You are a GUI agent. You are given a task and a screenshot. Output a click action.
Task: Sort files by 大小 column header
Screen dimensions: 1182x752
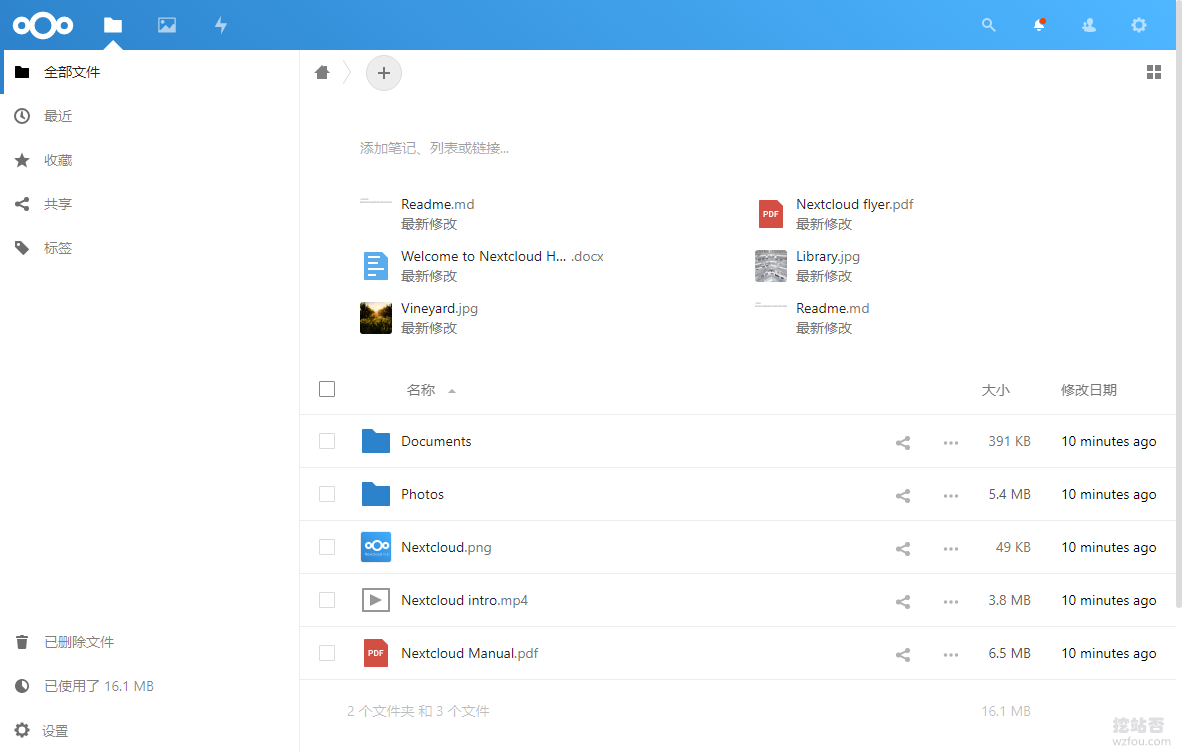(x=995, y=390)
